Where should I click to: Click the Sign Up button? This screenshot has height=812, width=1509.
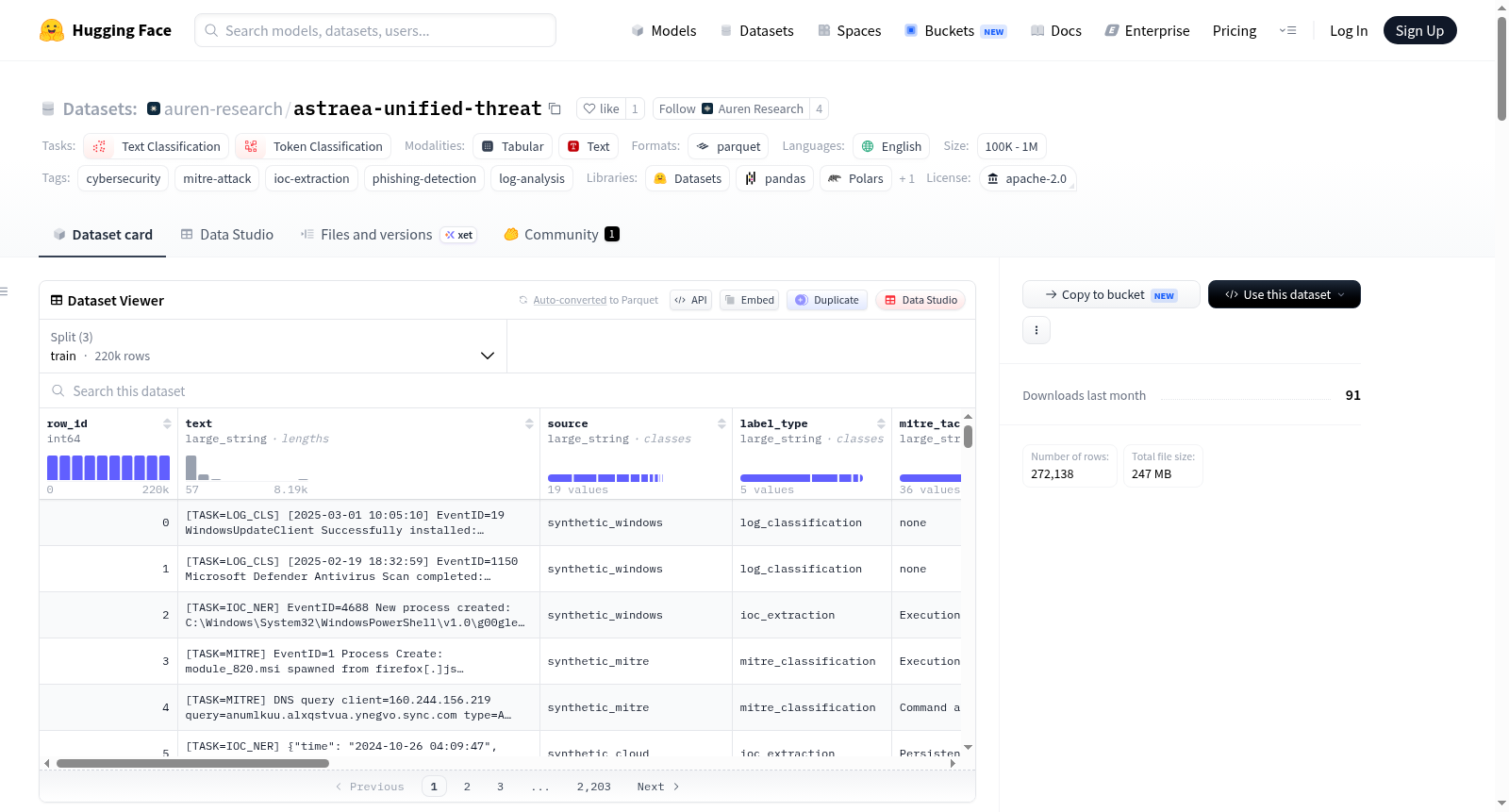[1419, 30]
